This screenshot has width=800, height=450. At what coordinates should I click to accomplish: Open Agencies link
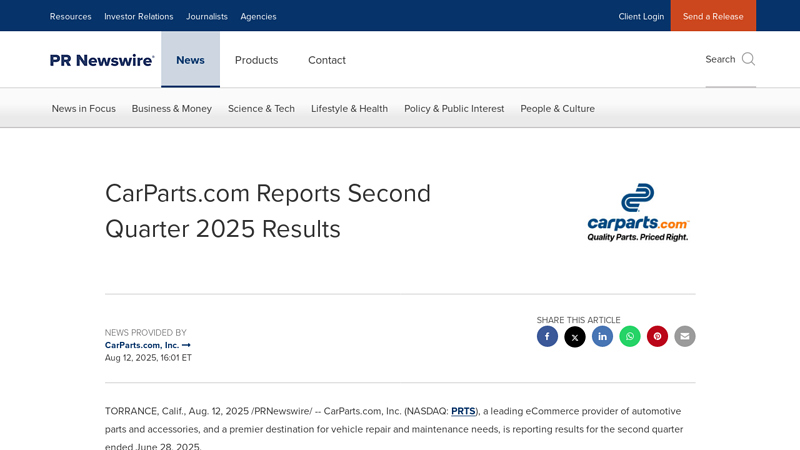[258, 16]
